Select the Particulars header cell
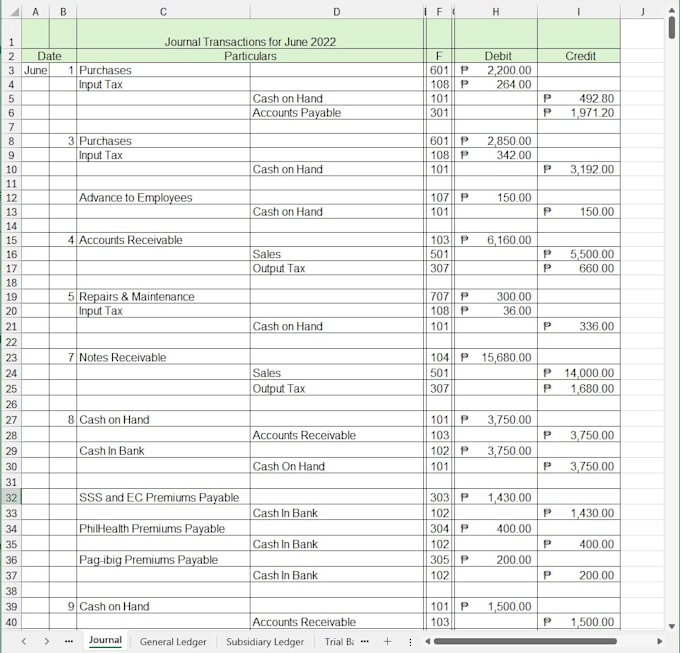Screen dimensions: 680x653 250,56
